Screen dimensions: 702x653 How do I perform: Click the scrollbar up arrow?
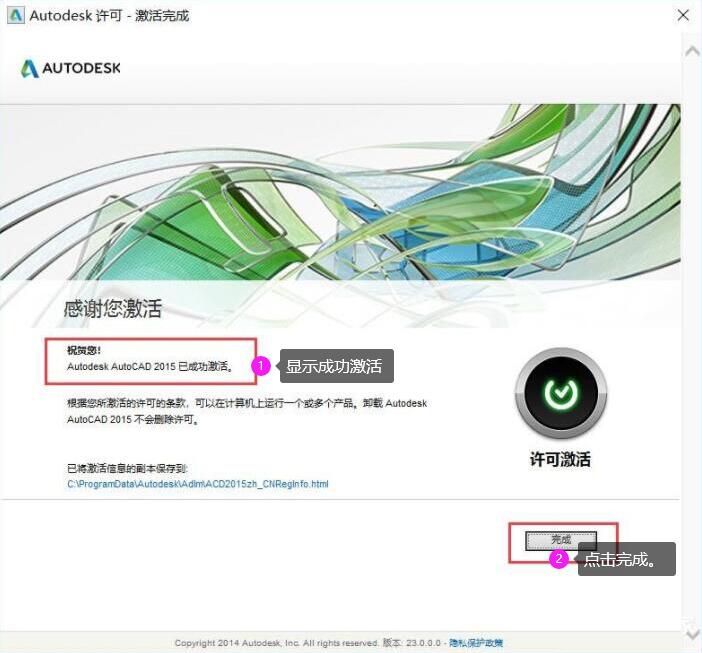click(692, 51)
